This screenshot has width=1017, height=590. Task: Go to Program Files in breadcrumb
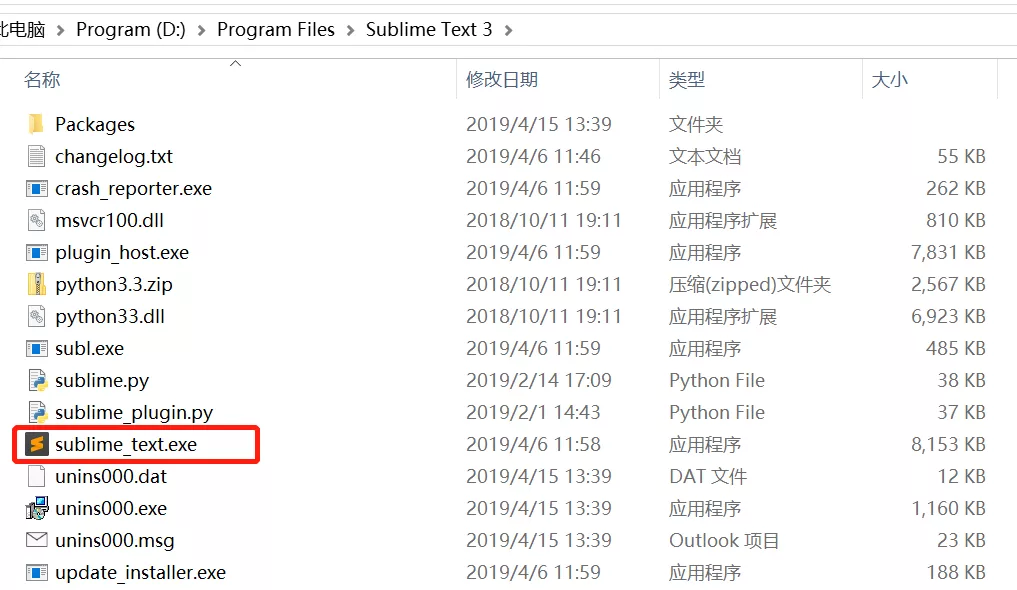[x=276, y=30]
